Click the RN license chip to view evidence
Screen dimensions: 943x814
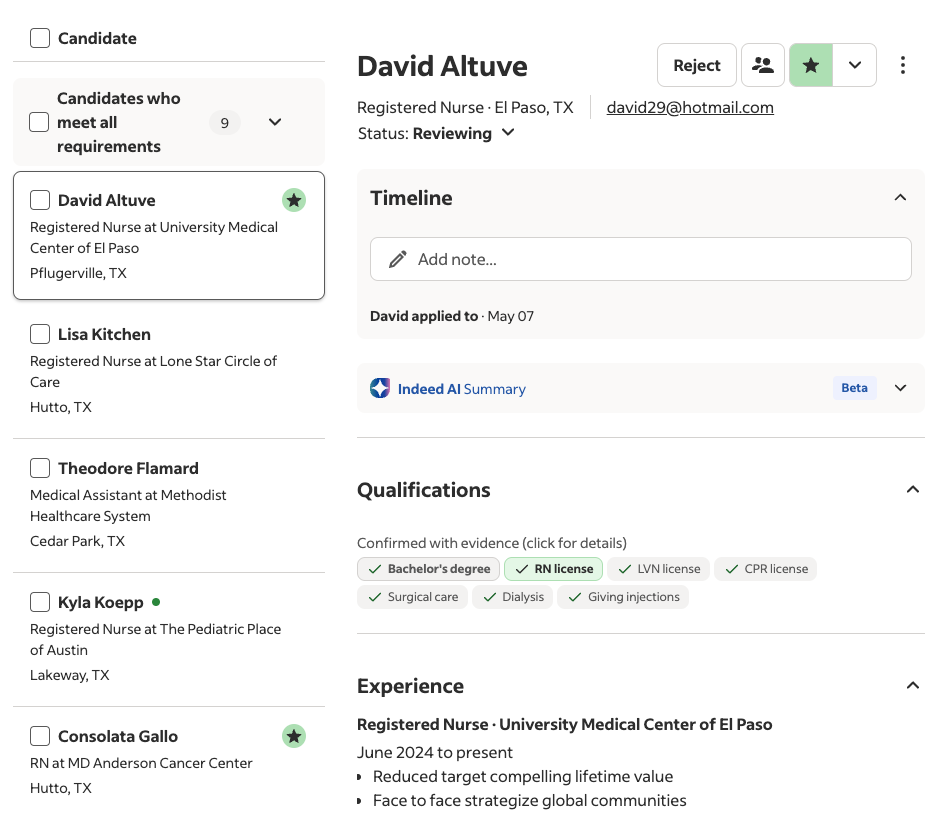click(553, 568)
